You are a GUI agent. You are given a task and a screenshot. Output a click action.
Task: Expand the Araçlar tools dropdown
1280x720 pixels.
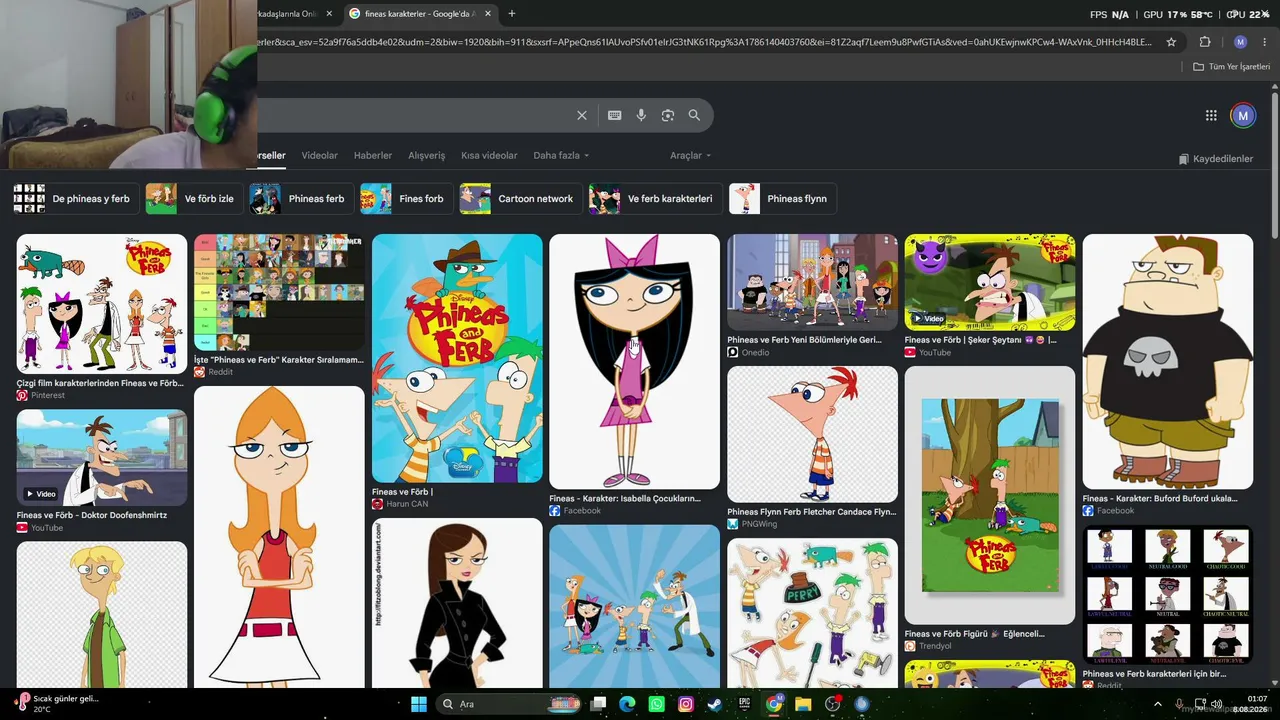click(691, 156)
